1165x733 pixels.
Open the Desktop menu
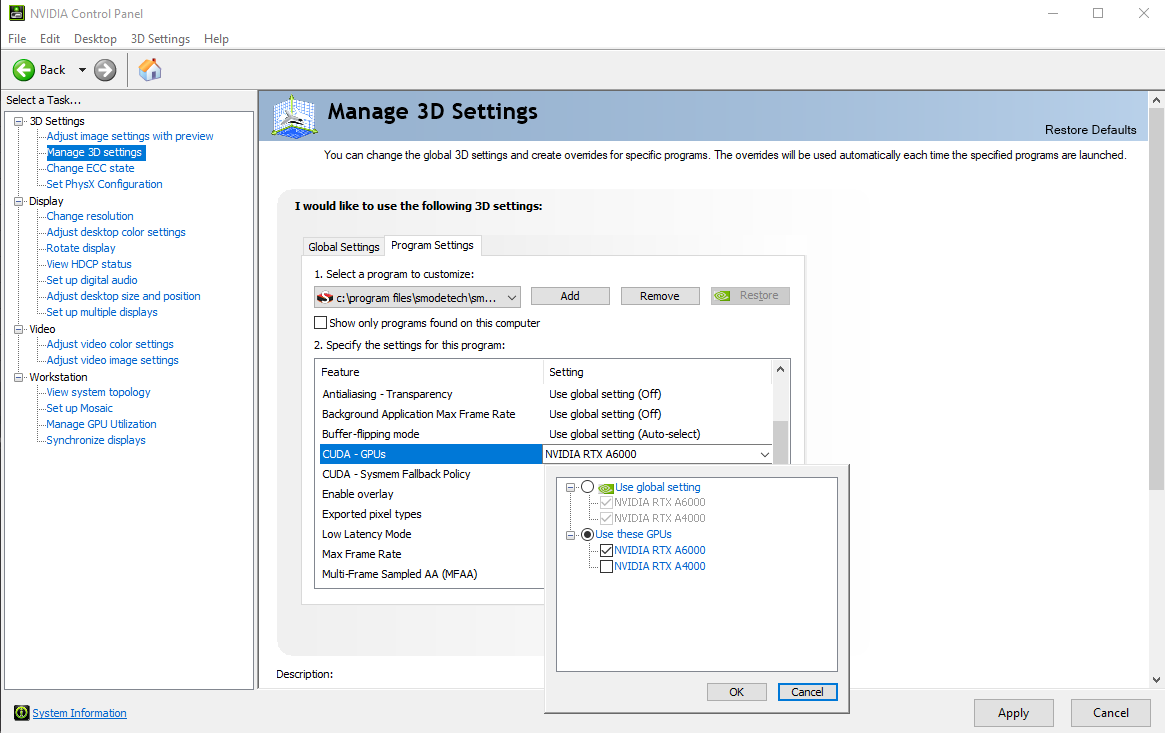[95, 39]
